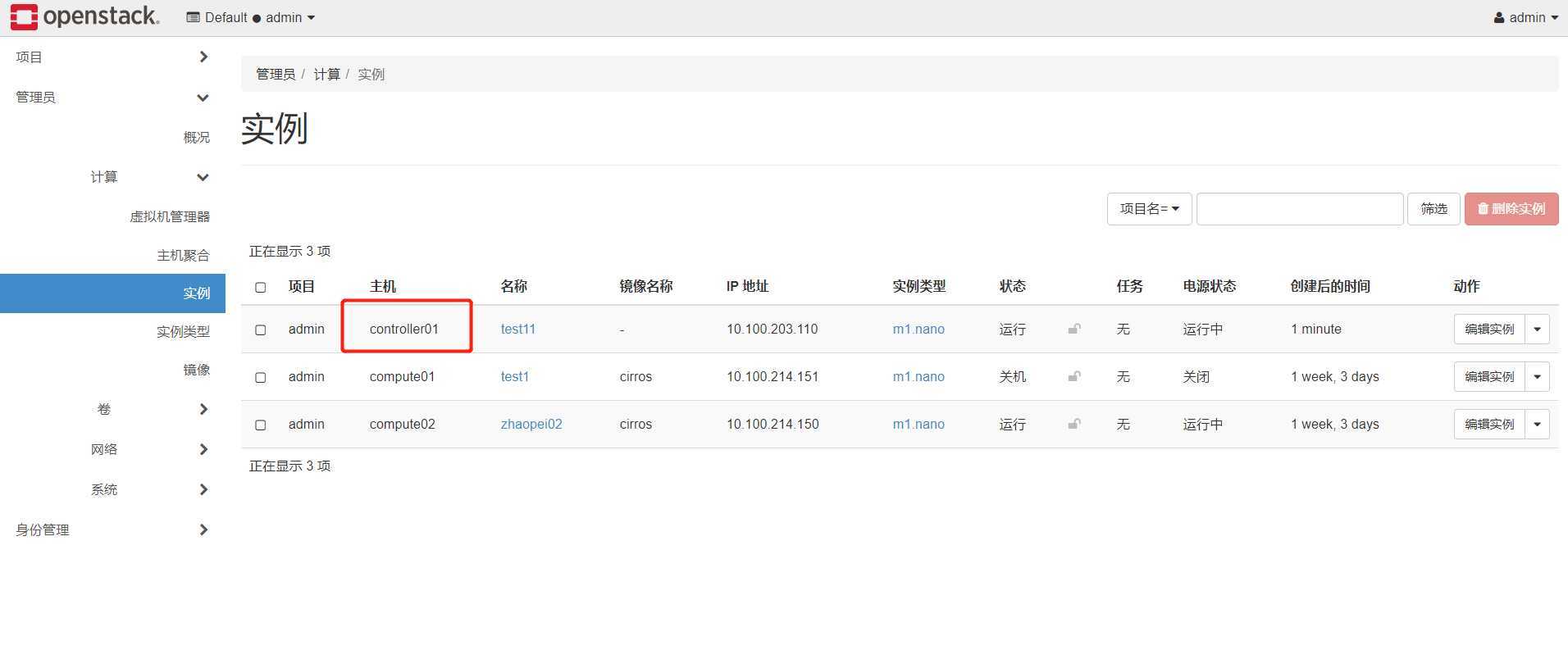
Task: Open action dropdown arrow for test11
Action: [1537, 329]
